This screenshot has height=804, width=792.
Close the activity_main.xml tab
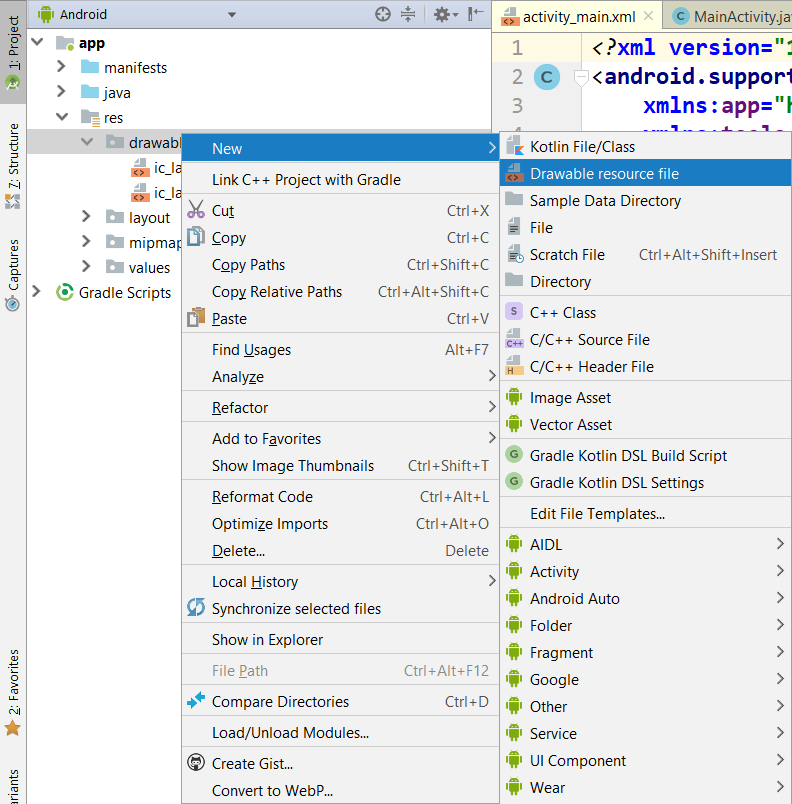tap(648, 16)
